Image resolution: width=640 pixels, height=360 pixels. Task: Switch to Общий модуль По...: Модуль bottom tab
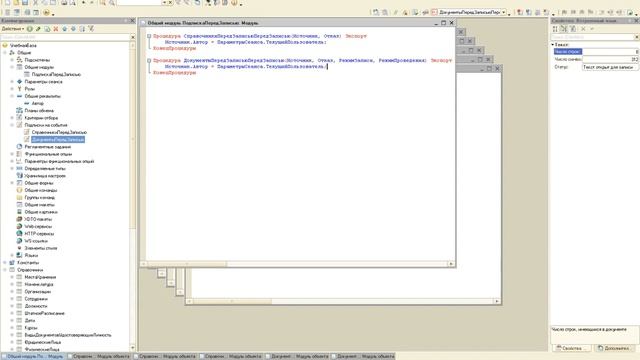click(33, 356)
